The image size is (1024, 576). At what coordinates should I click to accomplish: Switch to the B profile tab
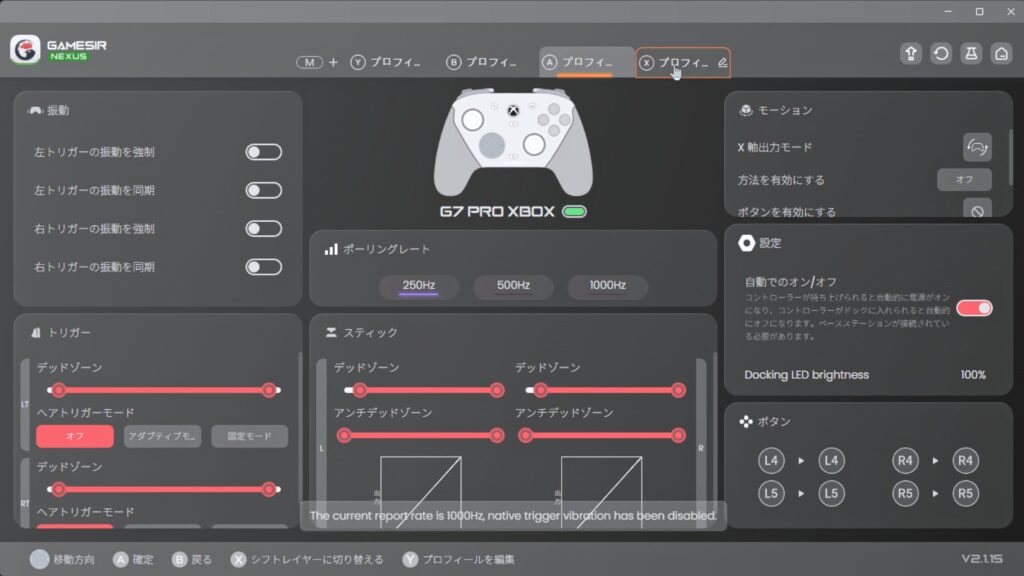pos(481,62)
